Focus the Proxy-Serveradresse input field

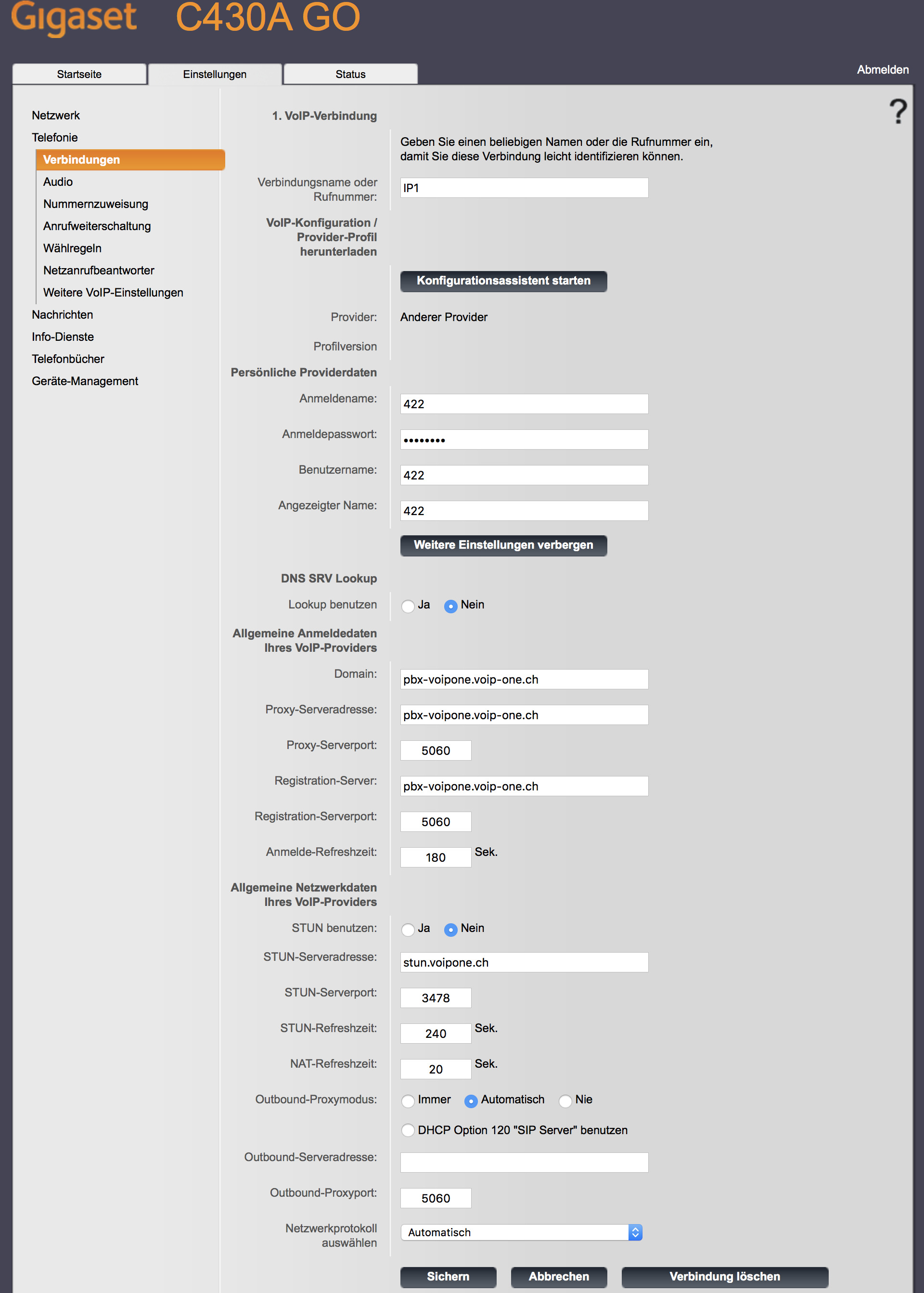tap(524, 715)
